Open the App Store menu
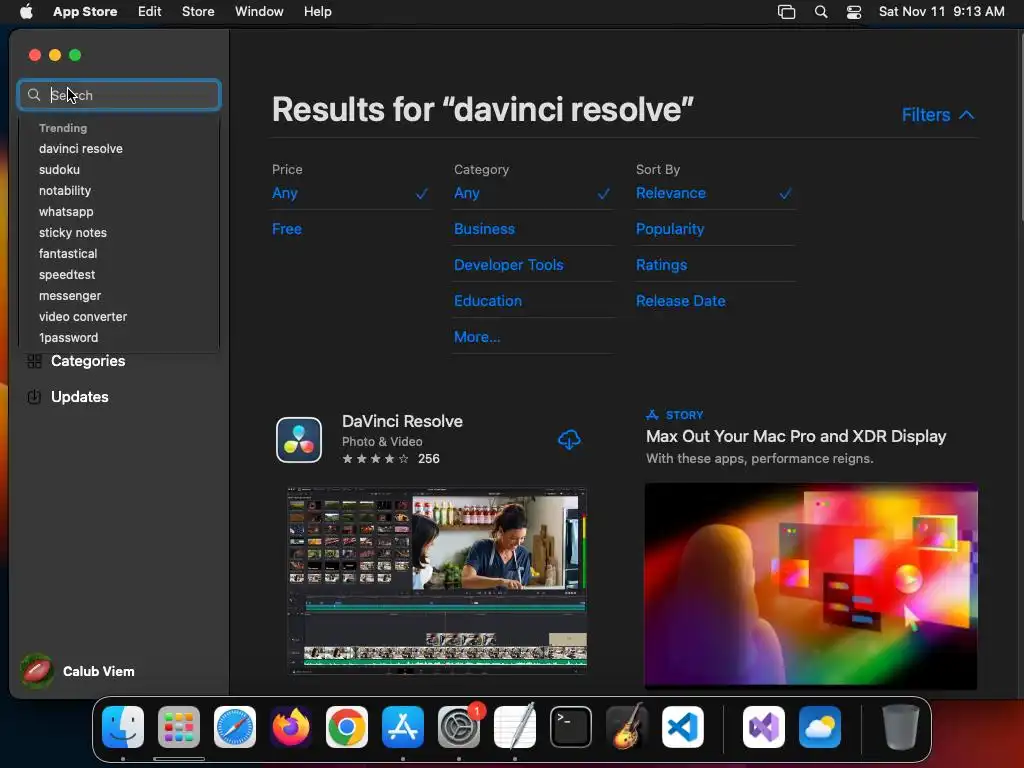1024x768 pixels. coord(85,12)
